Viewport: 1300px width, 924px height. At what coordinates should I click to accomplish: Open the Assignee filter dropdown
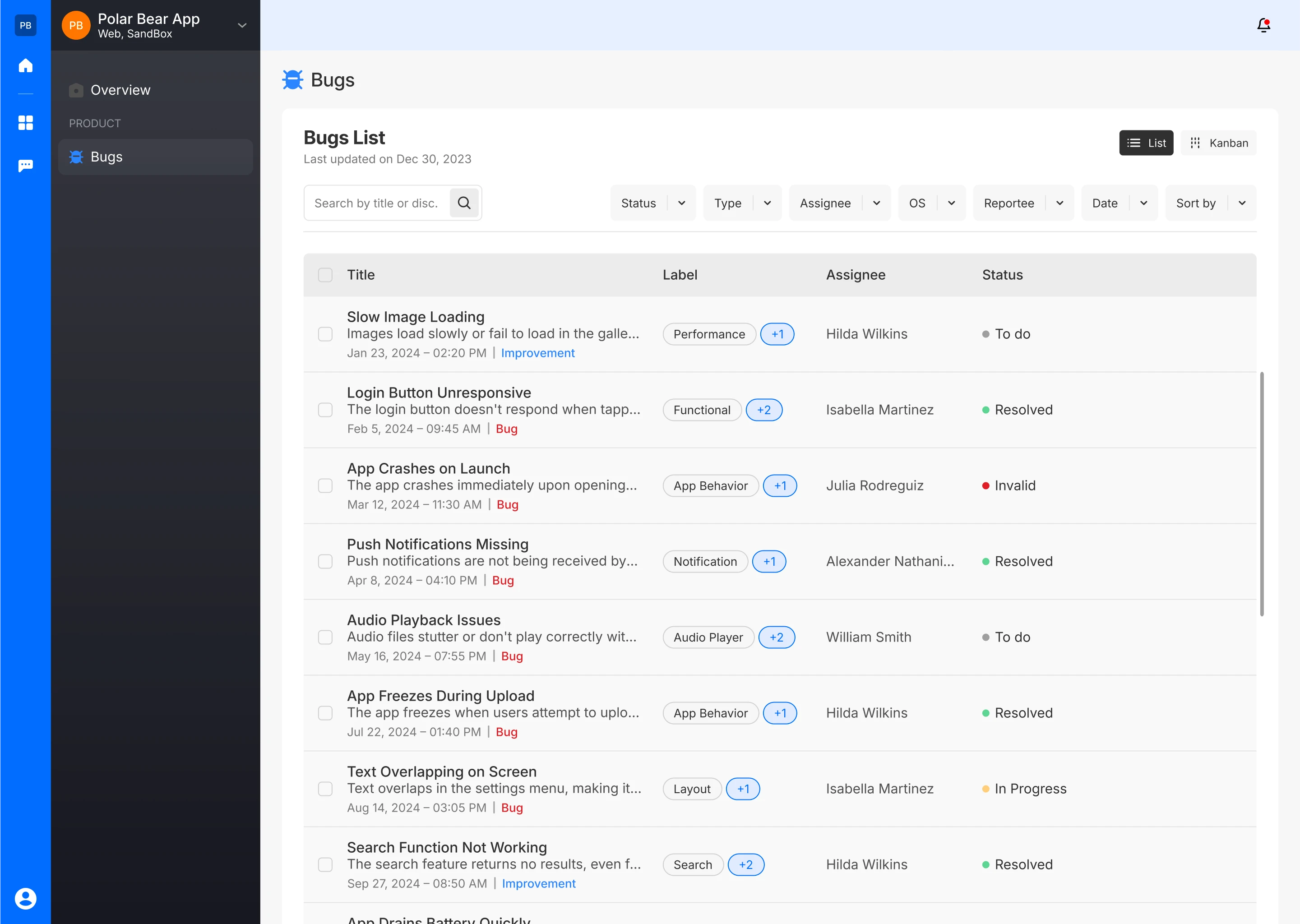[839, 203]
